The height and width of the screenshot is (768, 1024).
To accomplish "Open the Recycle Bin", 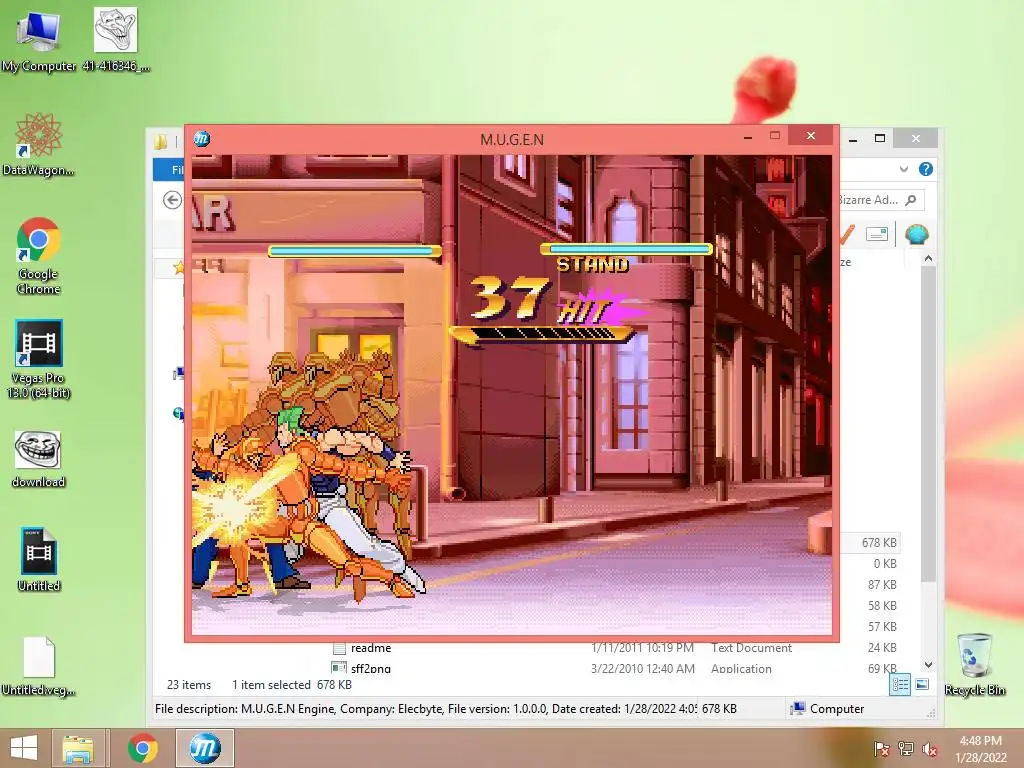I will pyautogui.click(x=974, y=664).
